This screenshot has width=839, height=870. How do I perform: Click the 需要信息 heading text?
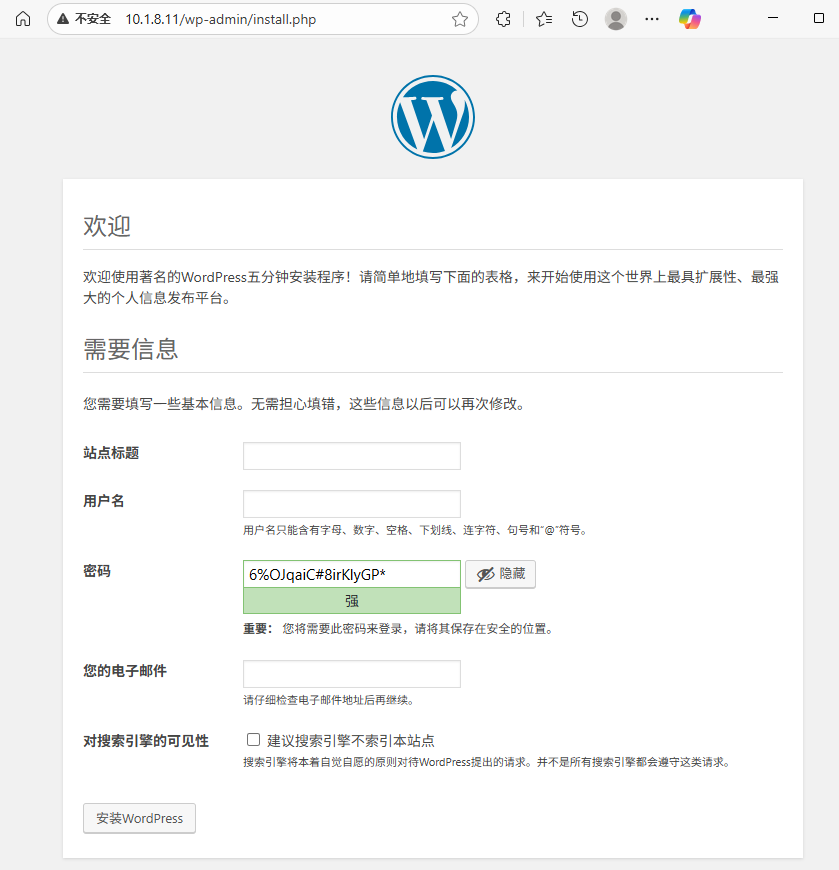click(x=131, y=350)
